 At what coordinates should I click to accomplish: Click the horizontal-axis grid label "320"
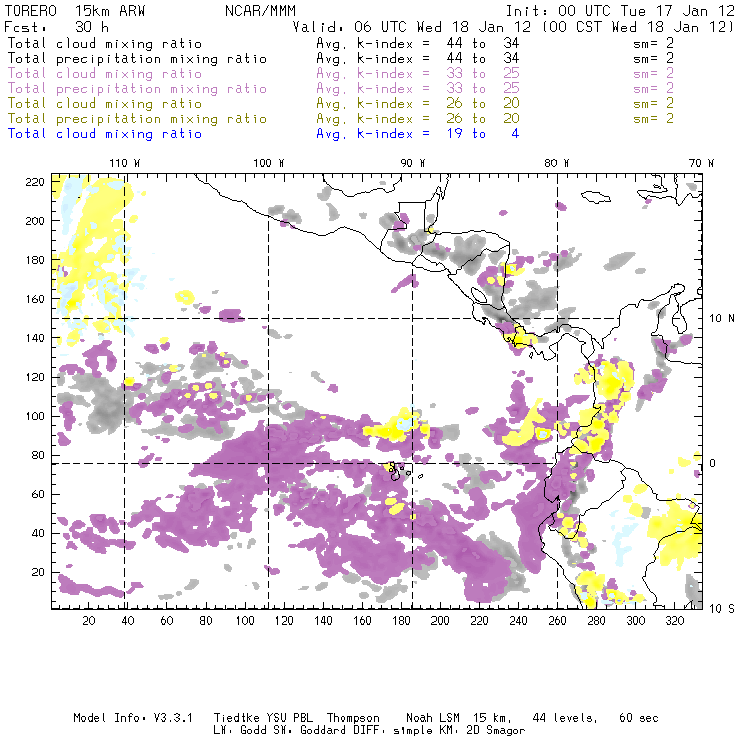pyautogui.click(x=674, y=621)
